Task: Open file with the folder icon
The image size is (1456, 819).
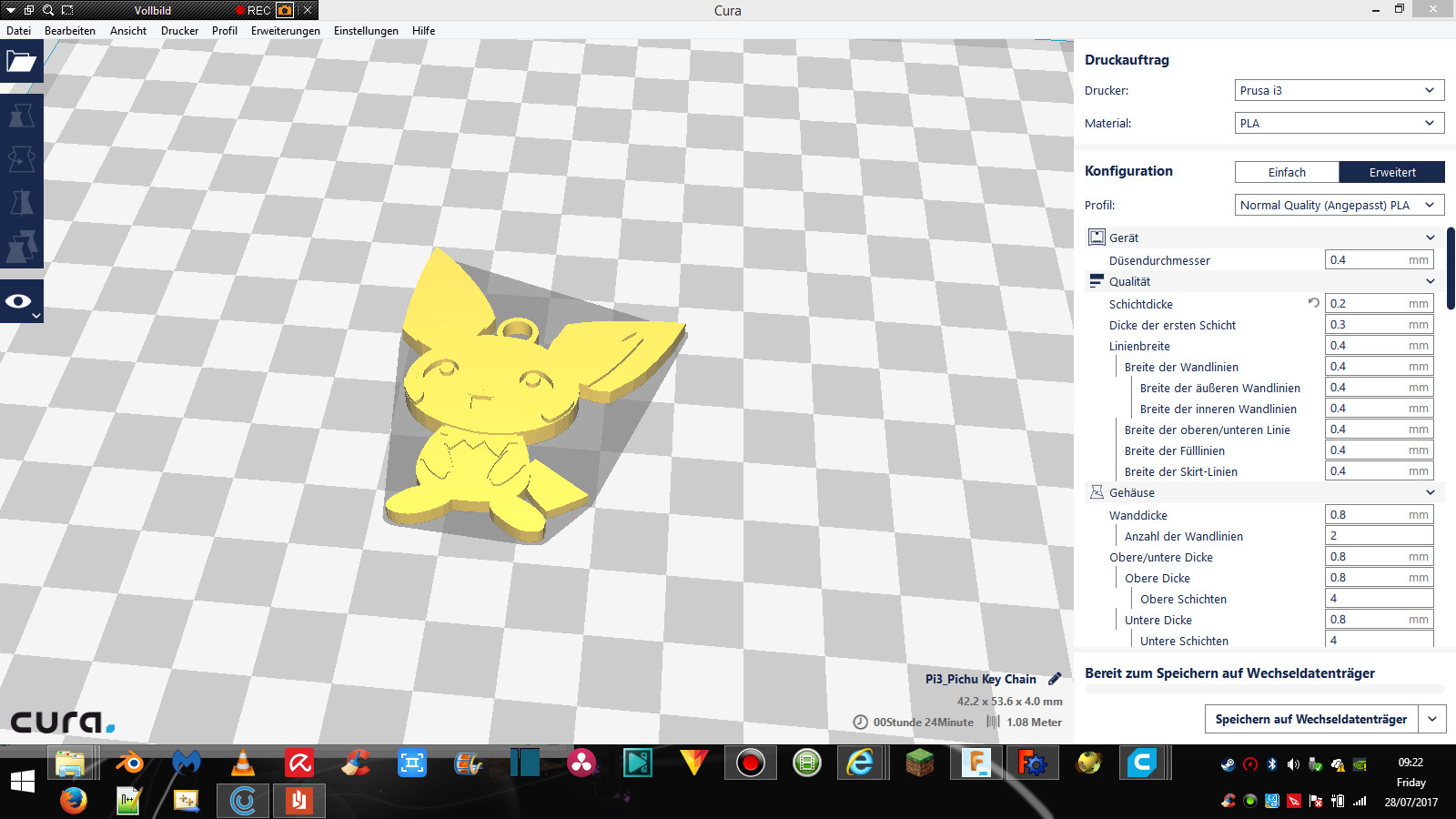Action: pyautogui.click(x=21, y=61)
